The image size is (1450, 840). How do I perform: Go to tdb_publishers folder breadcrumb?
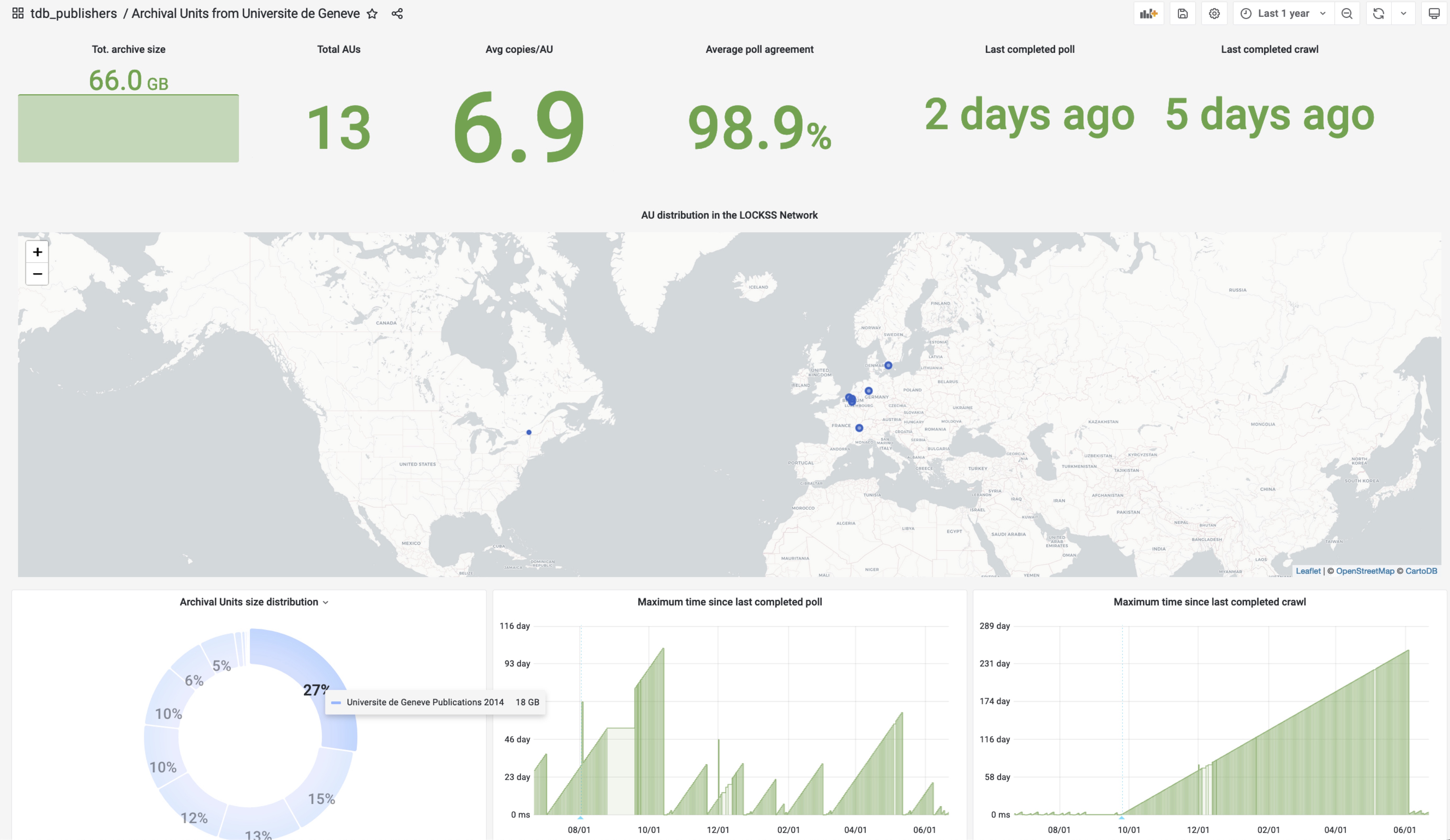click(x=73, y=14)
